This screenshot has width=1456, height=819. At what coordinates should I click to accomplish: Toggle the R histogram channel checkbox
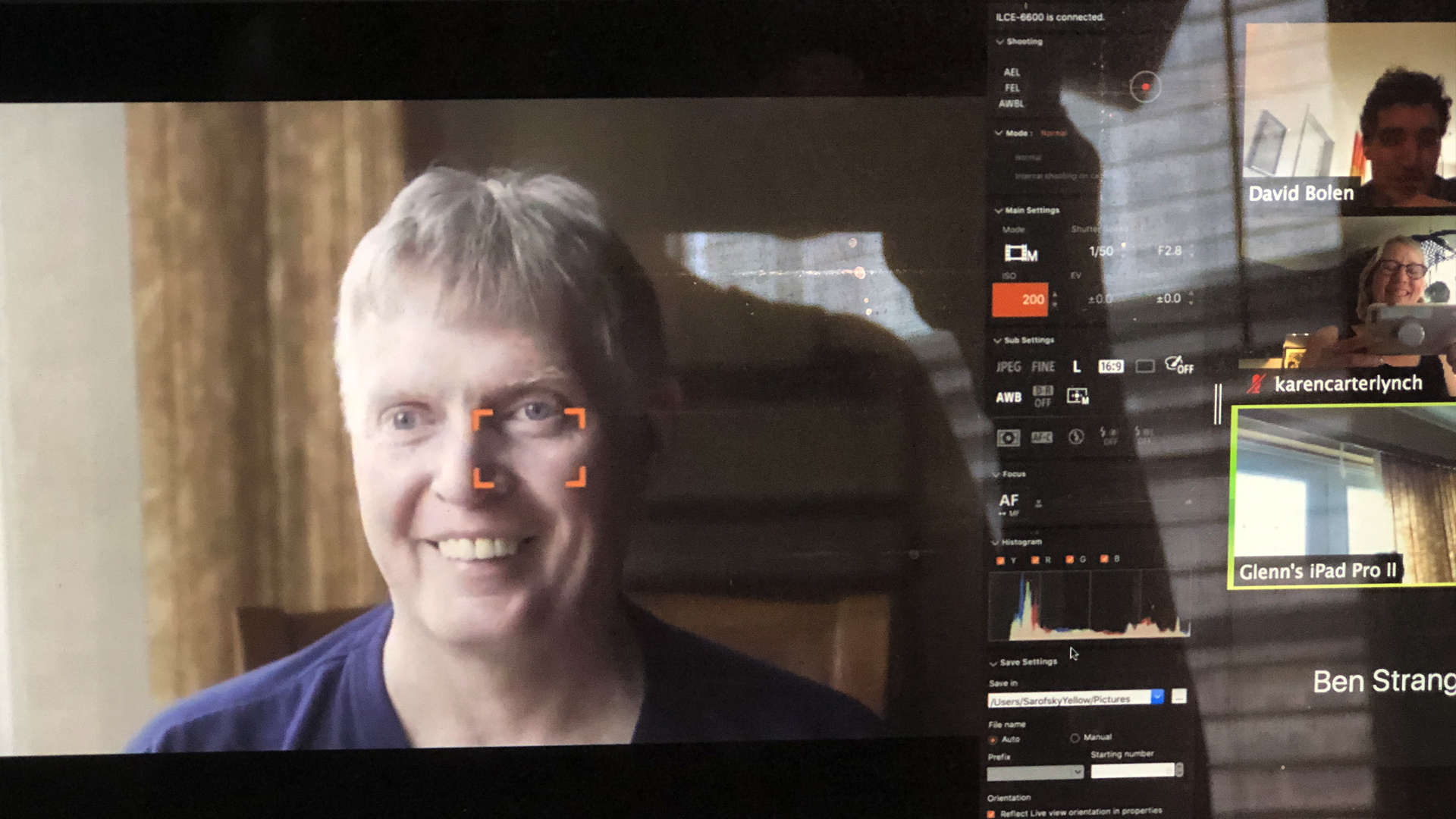(1035, 560)
